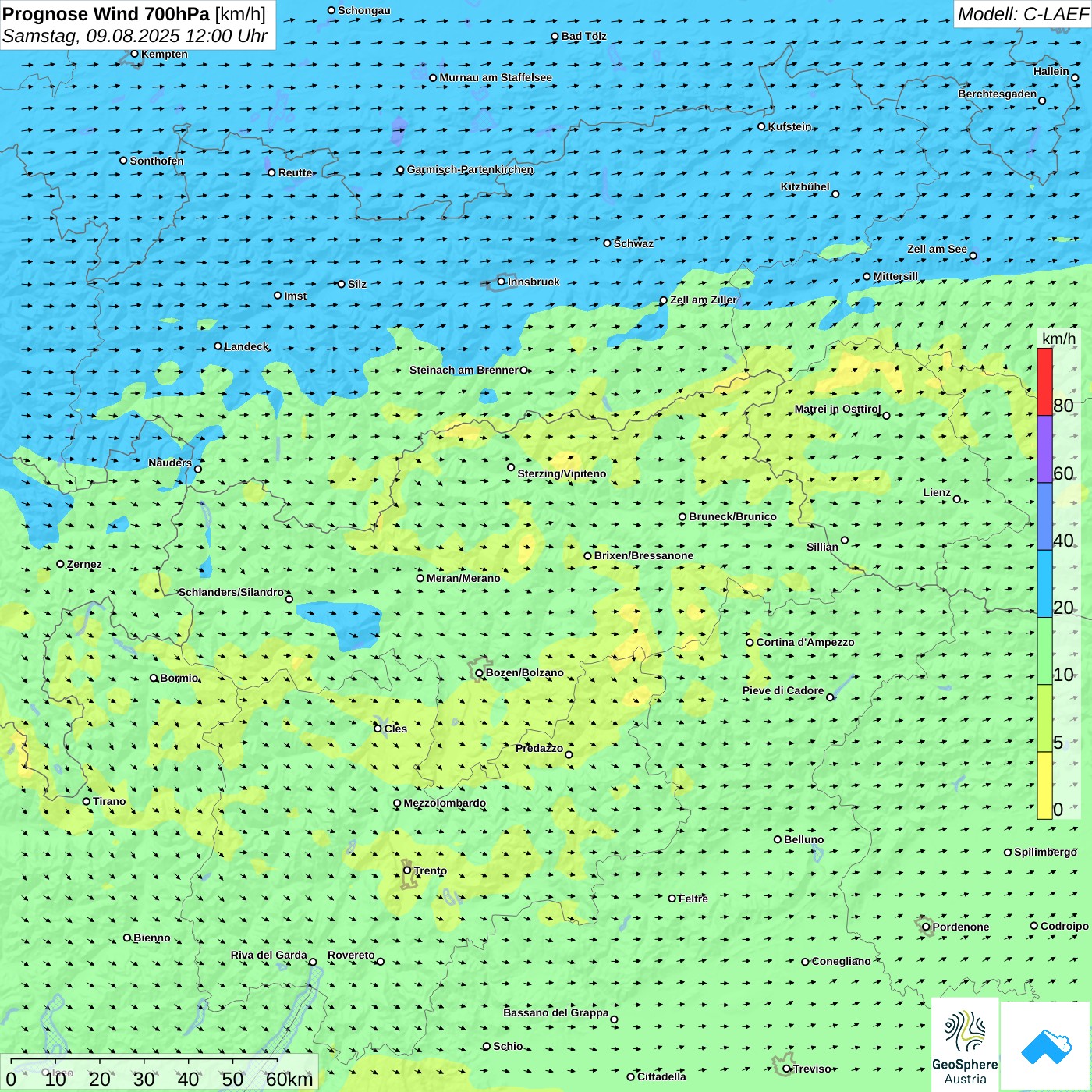Click the 'Murnau am Staffelsee' label
This screenshot has width=1092, height=1092.
[x=495, y=77]
